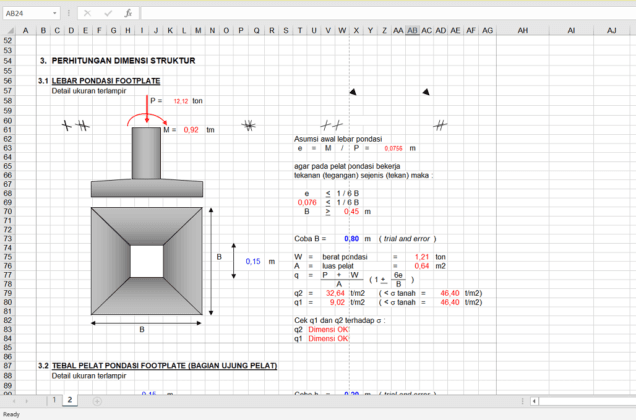Image resolution: width=636 pixels, height=420 pixels.
Task: Click the Cancel X icon in formula bar
Action: point(88,13)
